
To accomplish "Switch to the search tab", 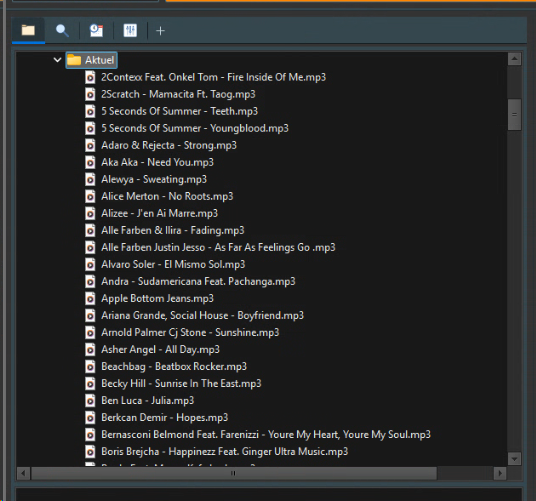I will (62, 30).
